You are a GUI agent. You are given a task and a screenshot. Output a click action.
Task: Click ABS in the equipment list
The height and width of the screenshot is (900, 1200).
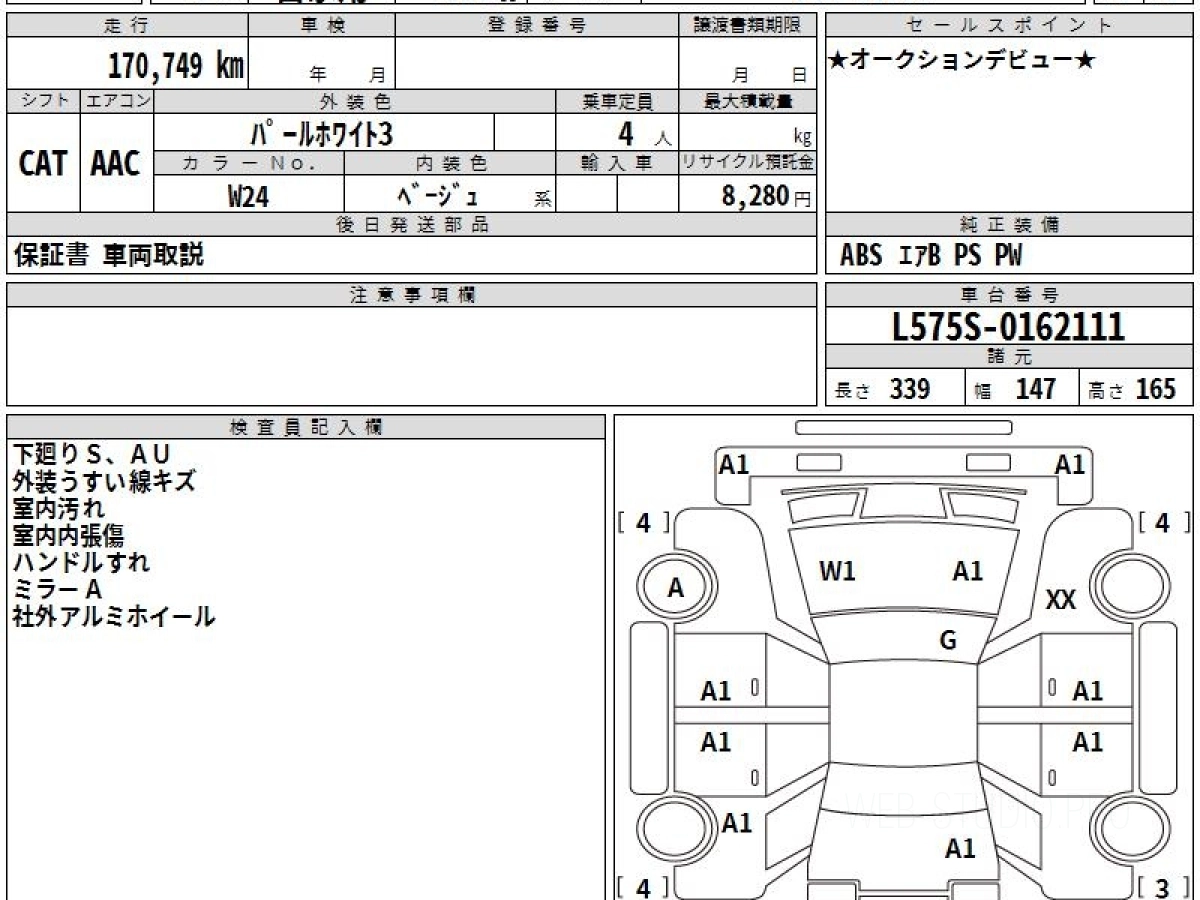click(861, 256)
